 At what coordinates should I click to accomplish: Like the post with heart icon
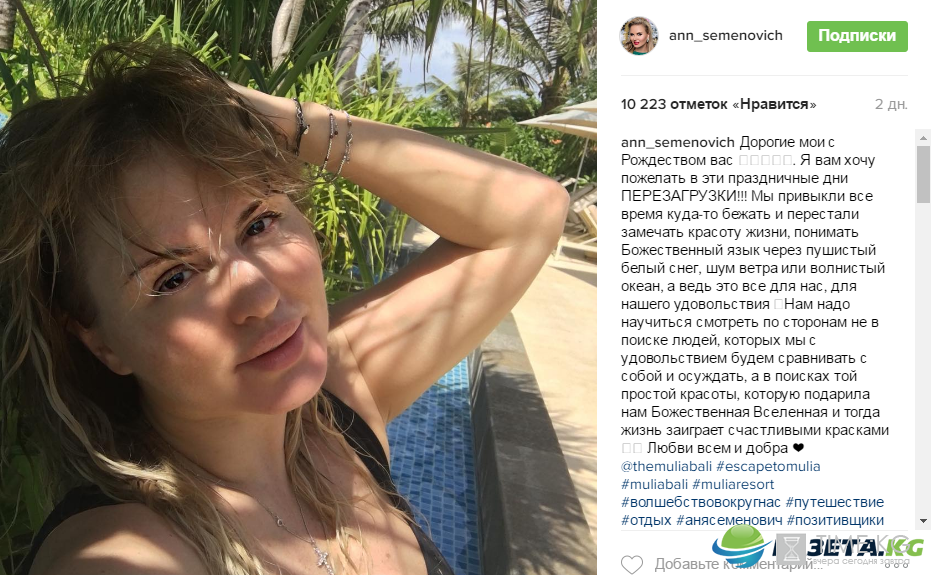632,564
